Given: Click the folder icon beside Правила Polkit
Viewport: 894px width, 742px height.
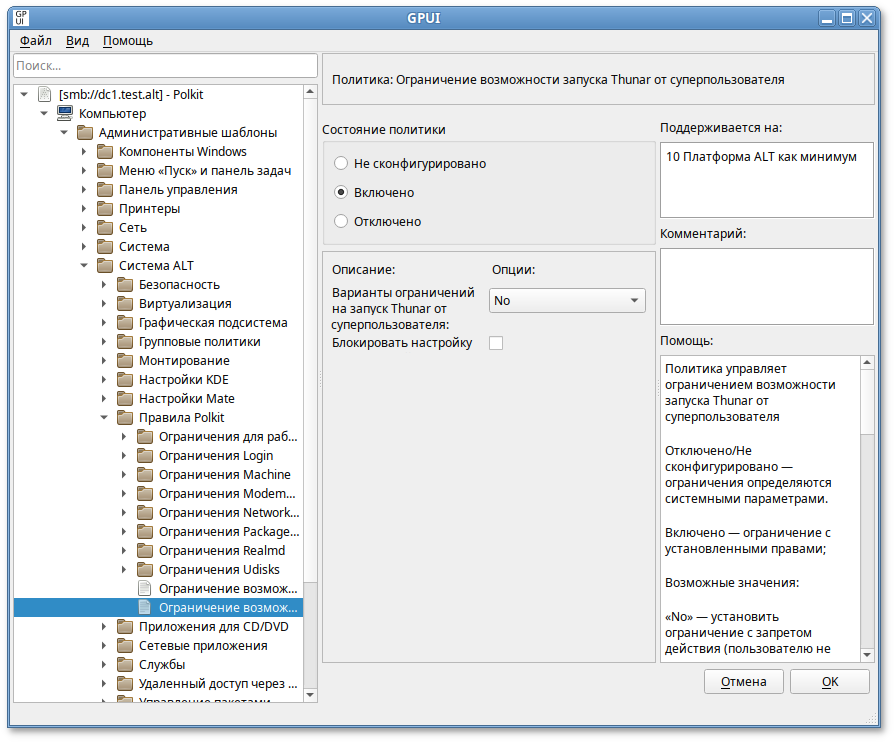Looking at the screenshot, I should [124, 418].
